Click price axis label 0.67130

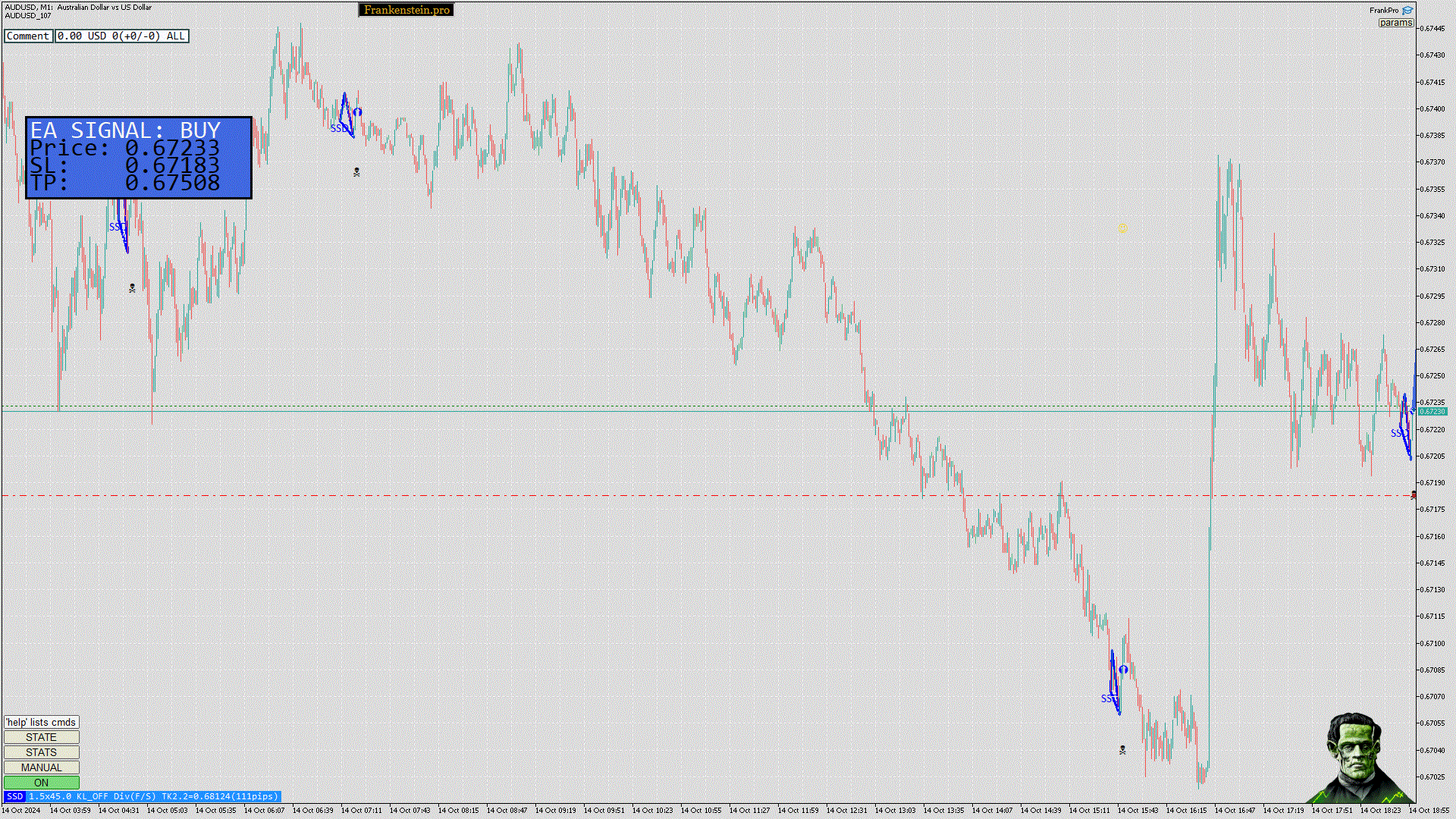coord(1432,589)
